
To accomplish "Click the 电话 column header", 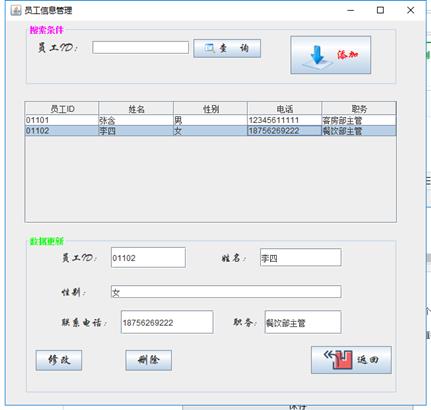I will [x=284, y=109].
